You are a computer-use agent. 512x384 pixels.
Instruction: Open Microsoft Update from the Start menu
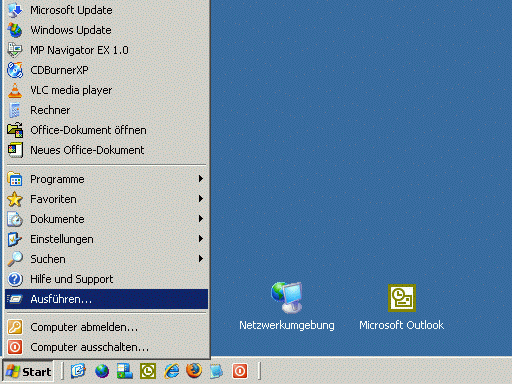[106, 10]
